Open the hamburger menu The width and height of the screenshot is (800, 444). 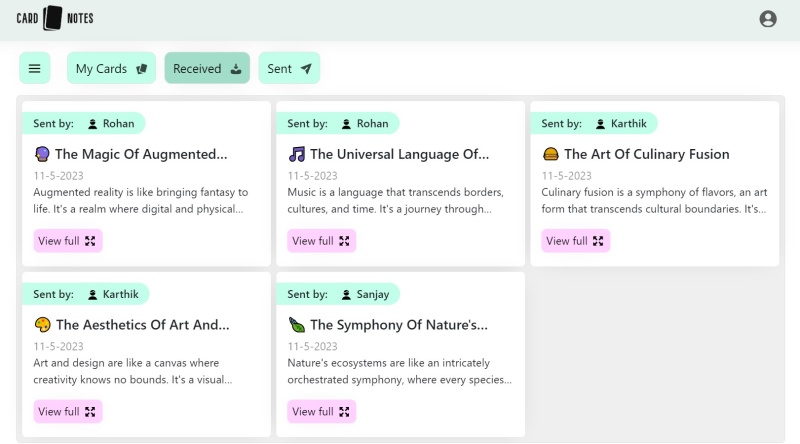point(35,68)
